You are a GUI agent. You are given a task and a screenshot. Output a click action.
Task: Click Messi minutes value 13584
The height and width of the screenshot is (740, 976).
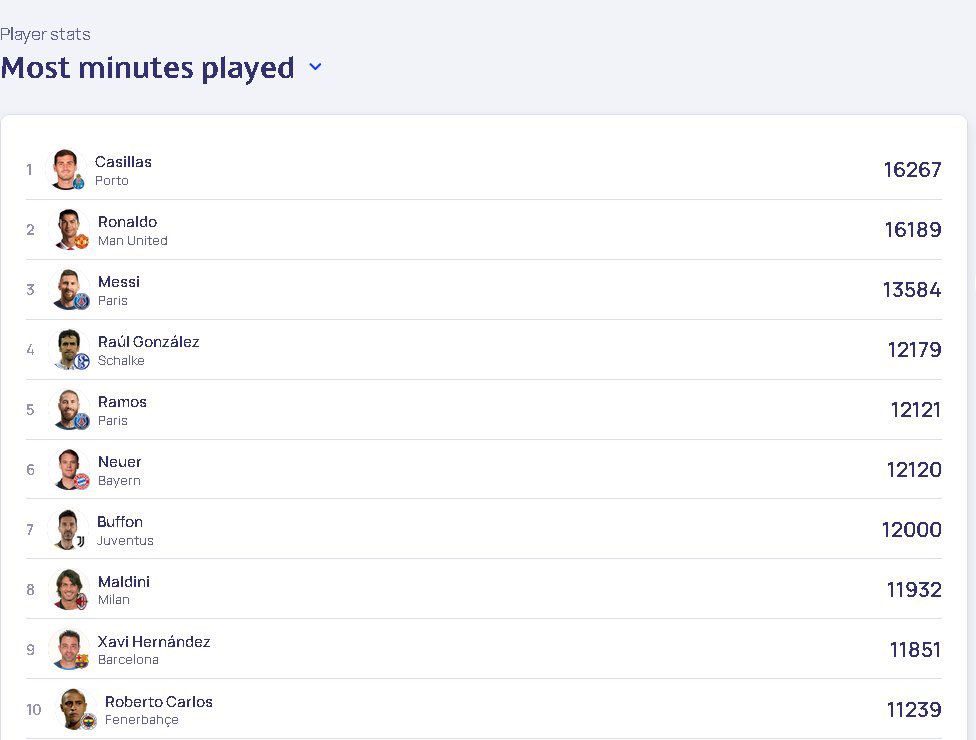point(912,289)
